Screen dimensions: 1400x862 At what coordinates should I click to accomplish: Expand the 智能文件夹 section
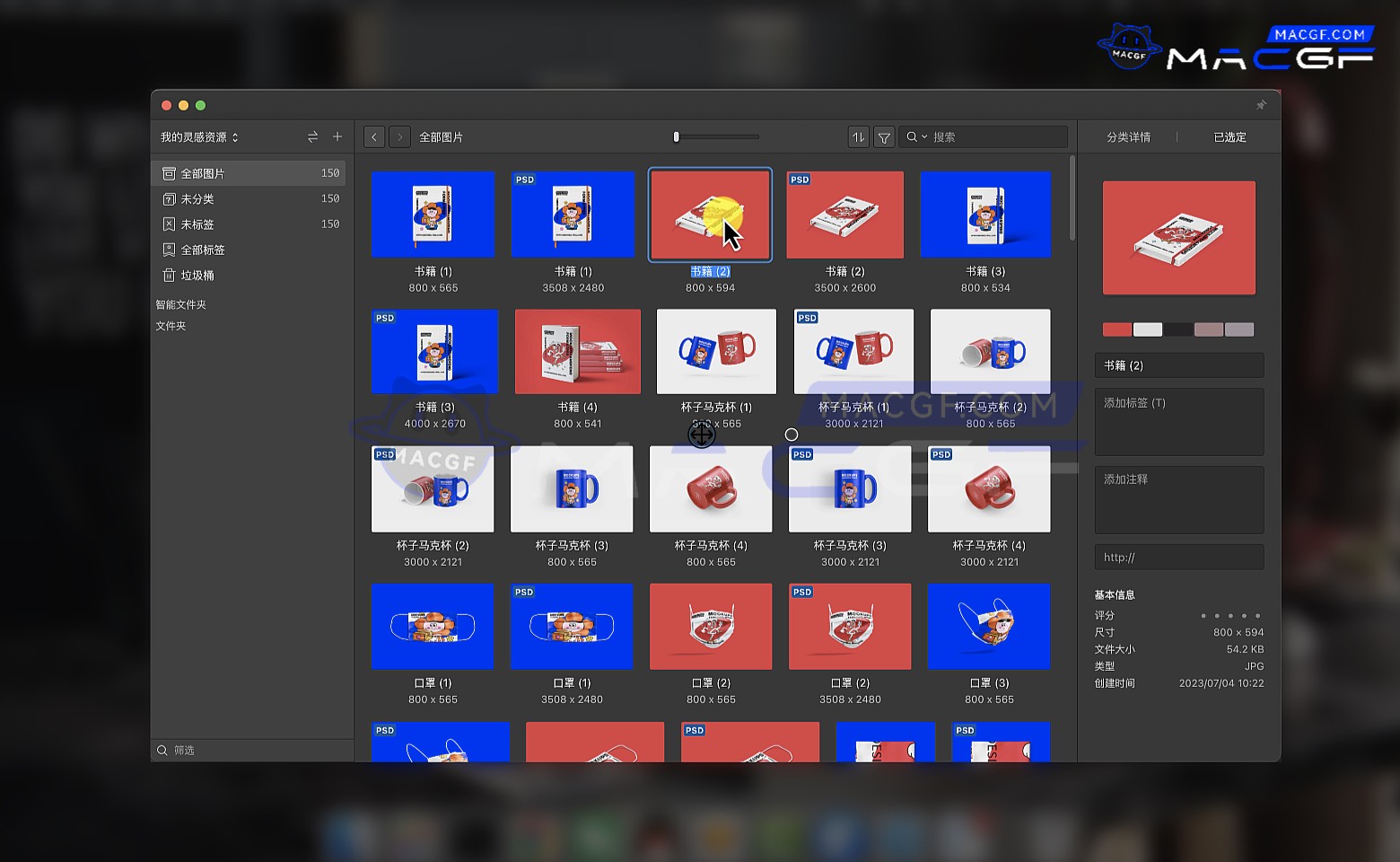pos(181,305)
